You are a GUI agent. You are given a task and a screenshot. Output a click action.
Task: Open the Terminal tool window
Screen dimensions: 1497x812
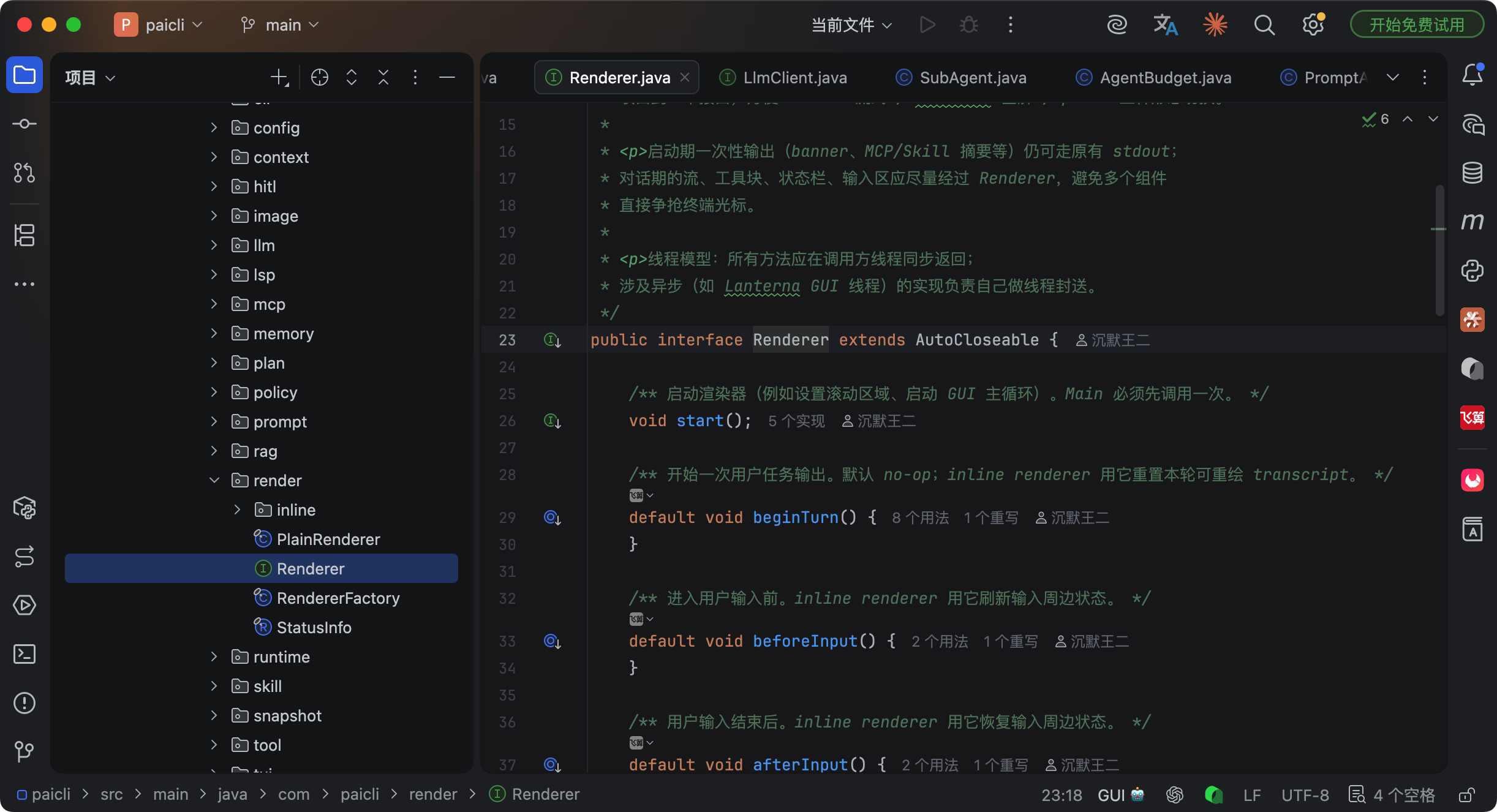pos(25,654)
